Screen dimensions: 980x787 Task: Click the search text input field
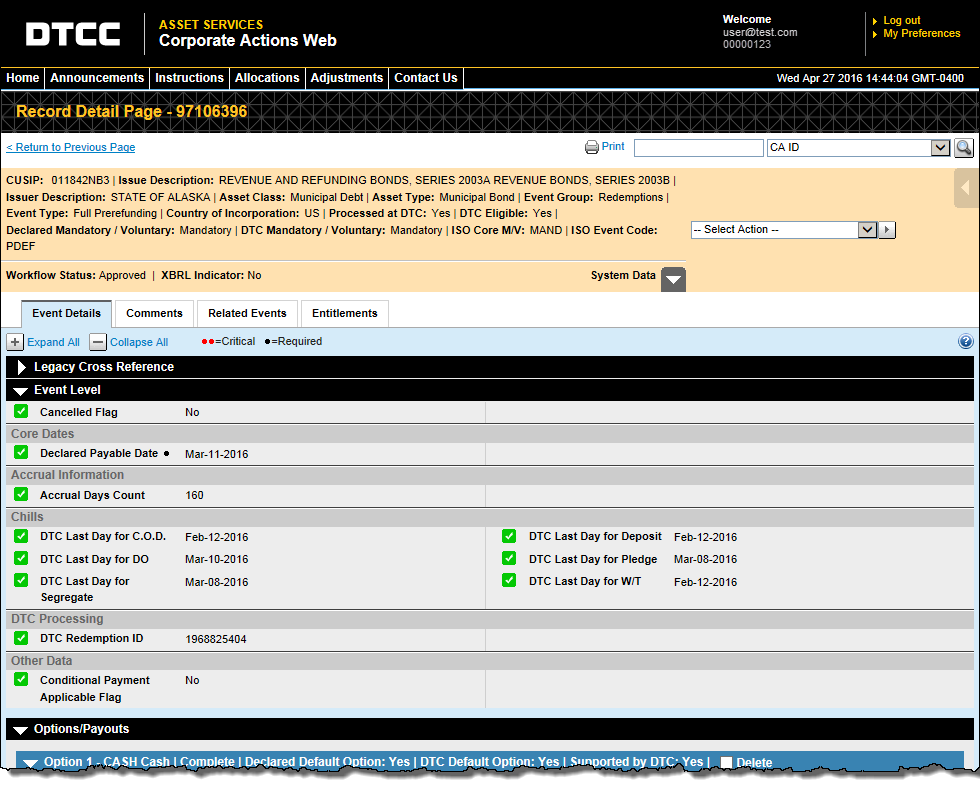click(698, 148)
